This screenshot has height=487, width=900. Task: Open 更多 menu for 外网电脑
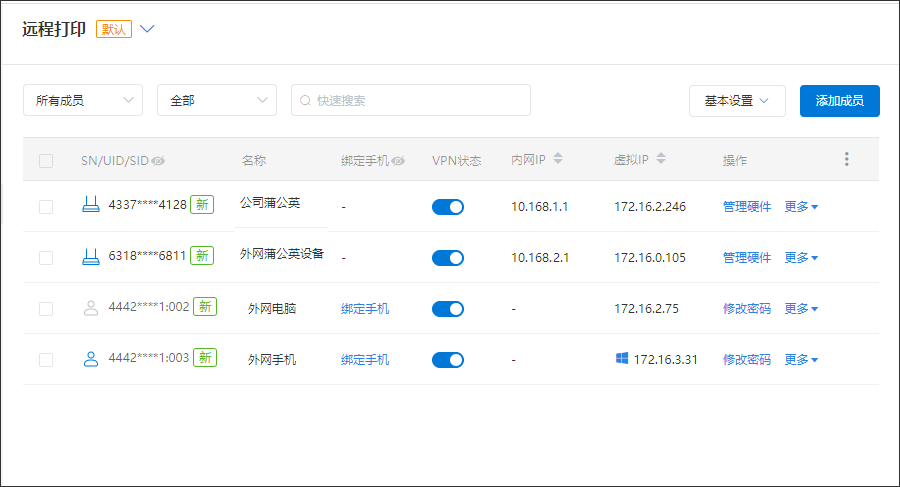coord(801,309)
